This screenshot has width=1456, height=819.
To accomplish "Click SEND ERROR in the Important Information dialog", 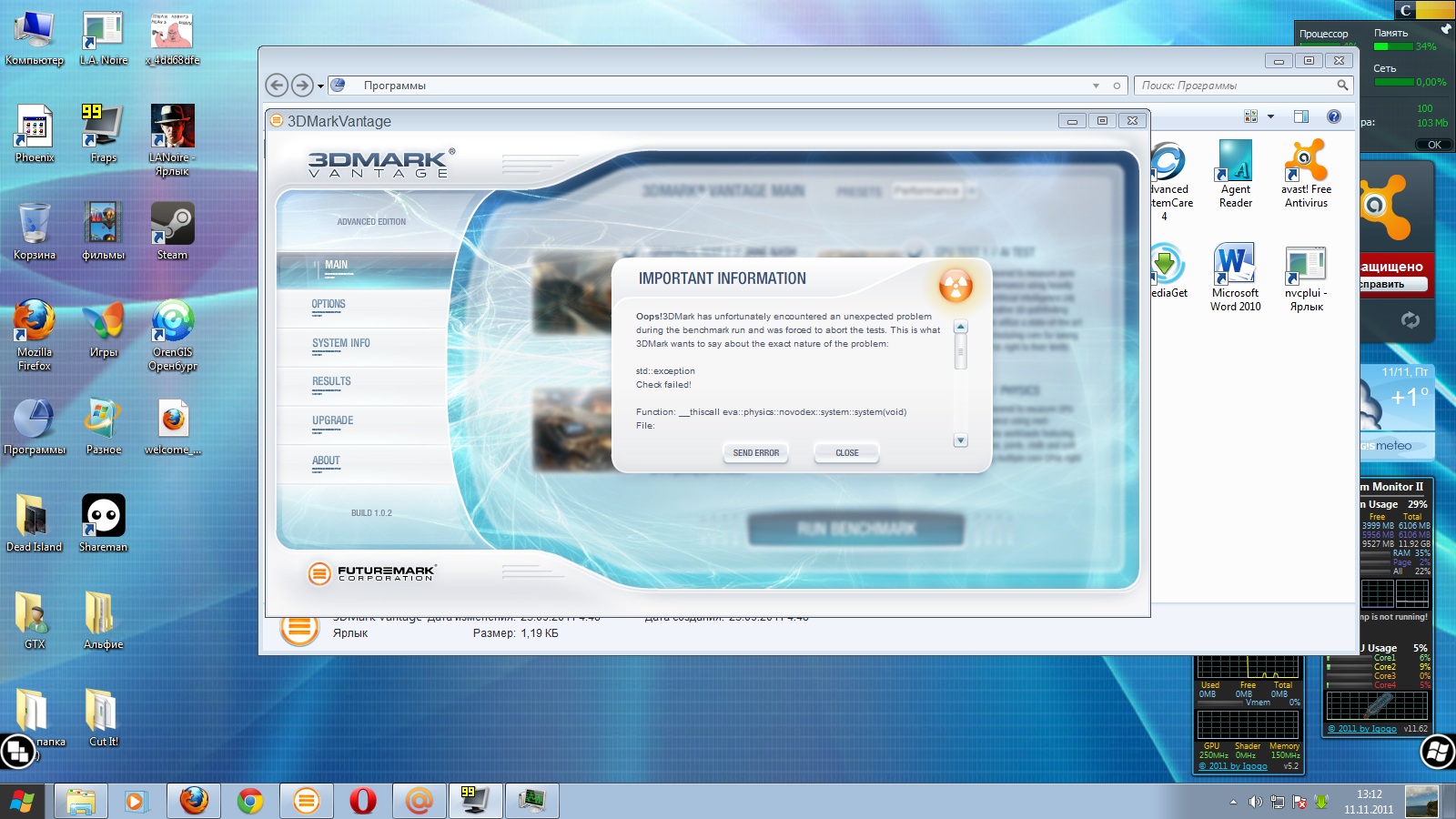I will (756, 452).
